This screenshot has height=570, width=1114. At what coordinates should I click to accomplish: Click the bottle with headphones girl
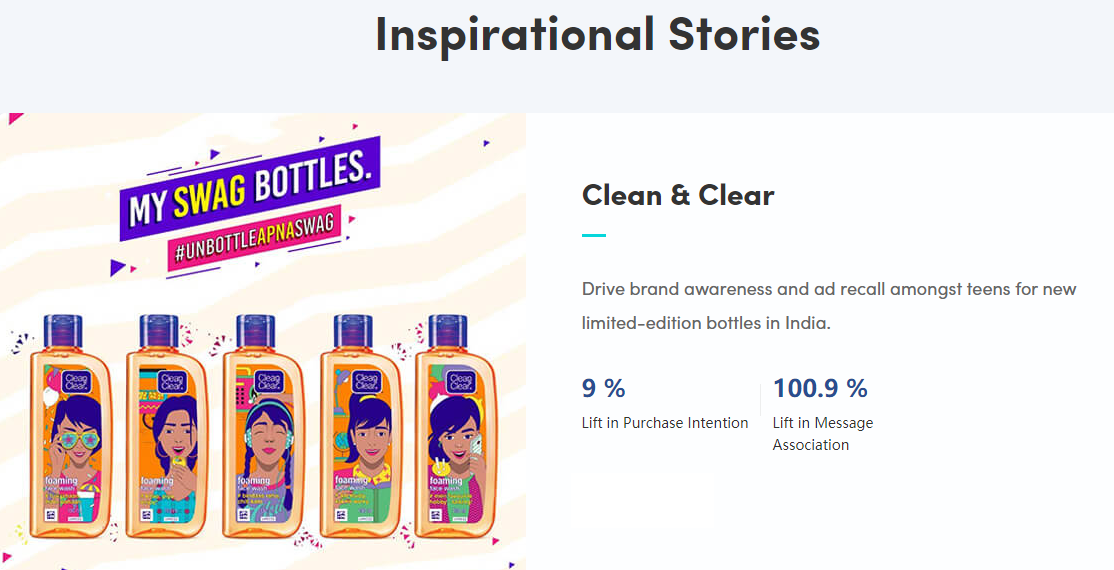coord(264,426)
